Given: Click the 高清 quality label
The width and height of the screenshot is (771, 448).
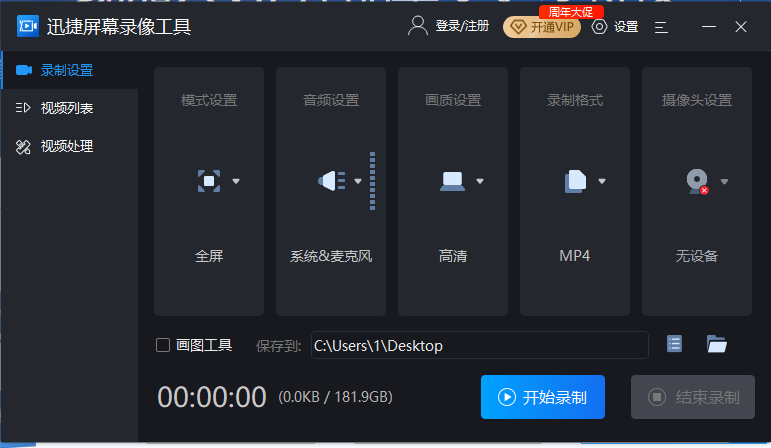Looking at the screenshot, I should [453, 256].
